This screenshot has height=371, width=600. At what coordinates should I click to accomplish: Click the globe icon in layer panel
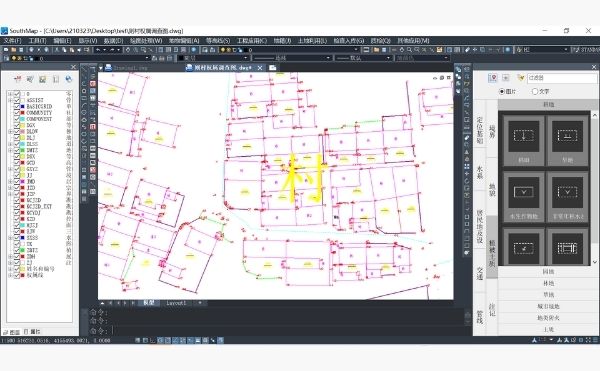[x=68, y=79]
